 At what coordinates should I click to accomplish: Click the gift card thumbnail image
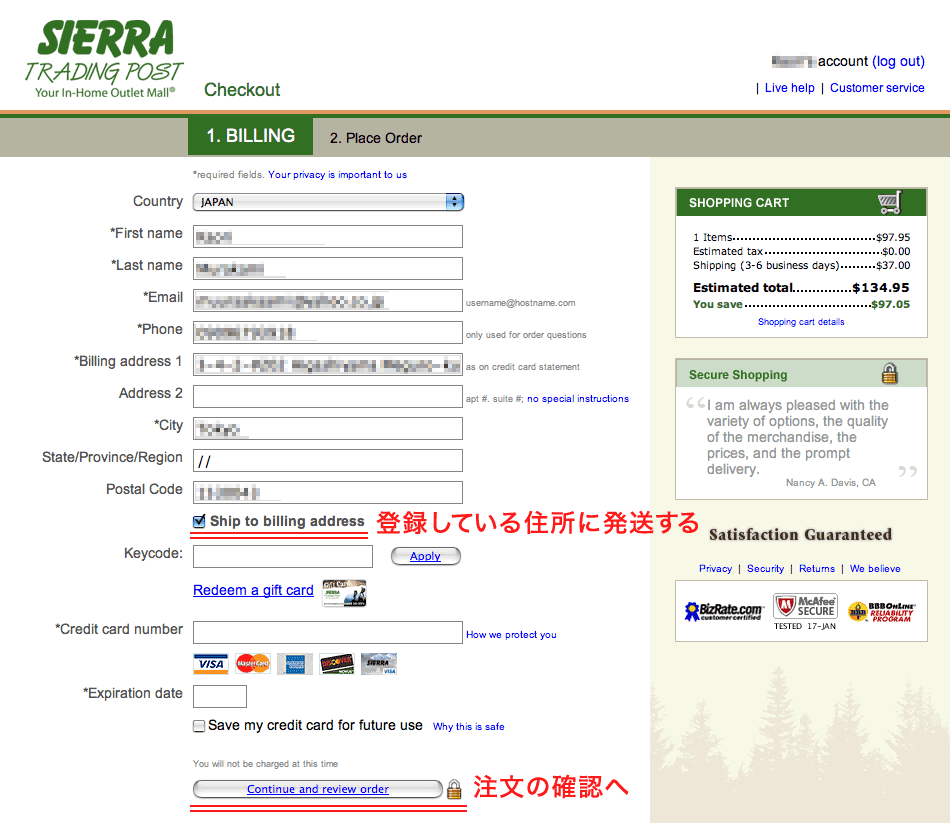[x=344, y=592]
